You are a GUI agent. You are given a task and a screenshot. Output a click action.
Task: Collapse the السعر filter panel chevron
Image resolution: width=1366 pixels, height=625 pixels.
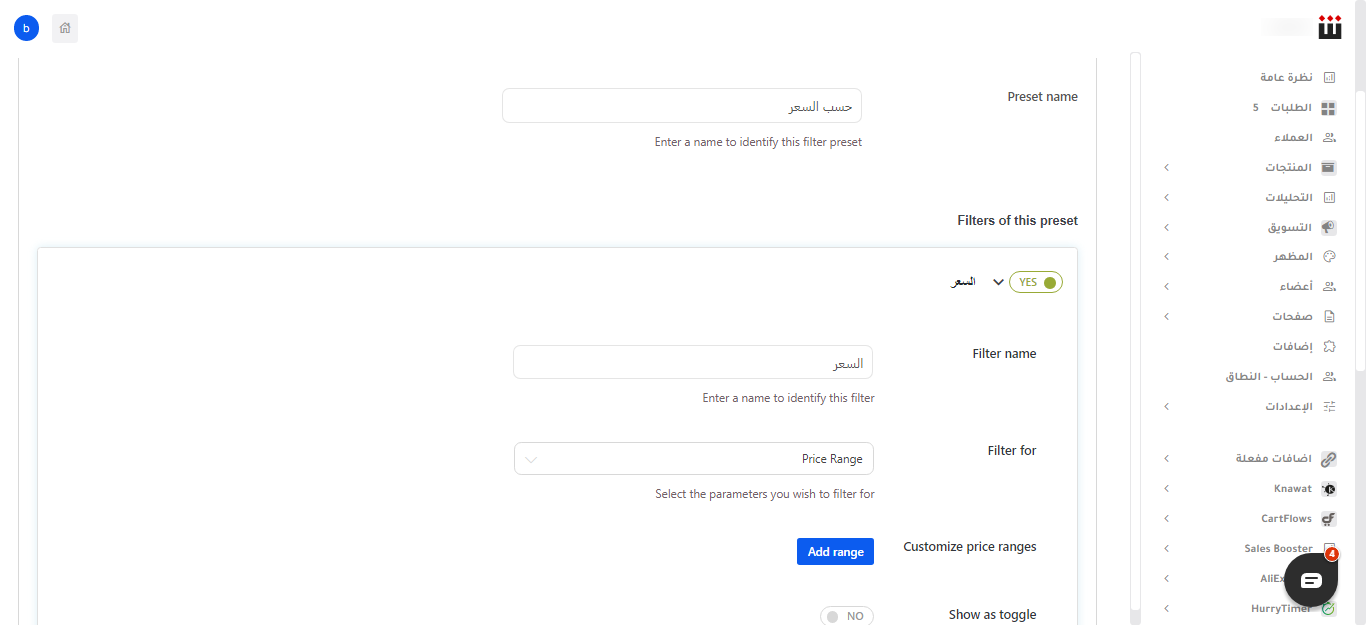click(x=997, y=282)
